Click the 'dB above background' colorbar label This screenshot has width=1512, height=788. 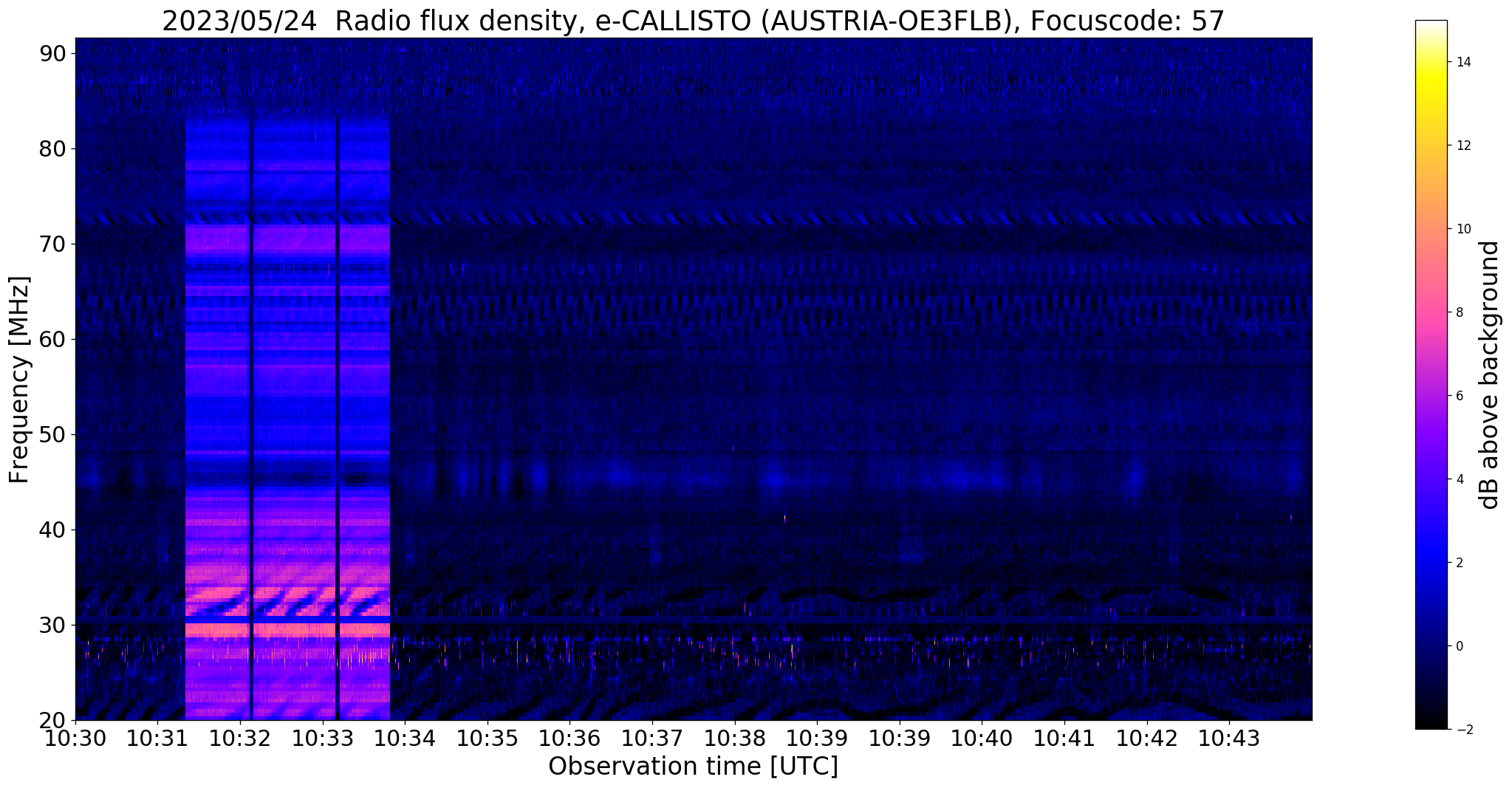1490,374
